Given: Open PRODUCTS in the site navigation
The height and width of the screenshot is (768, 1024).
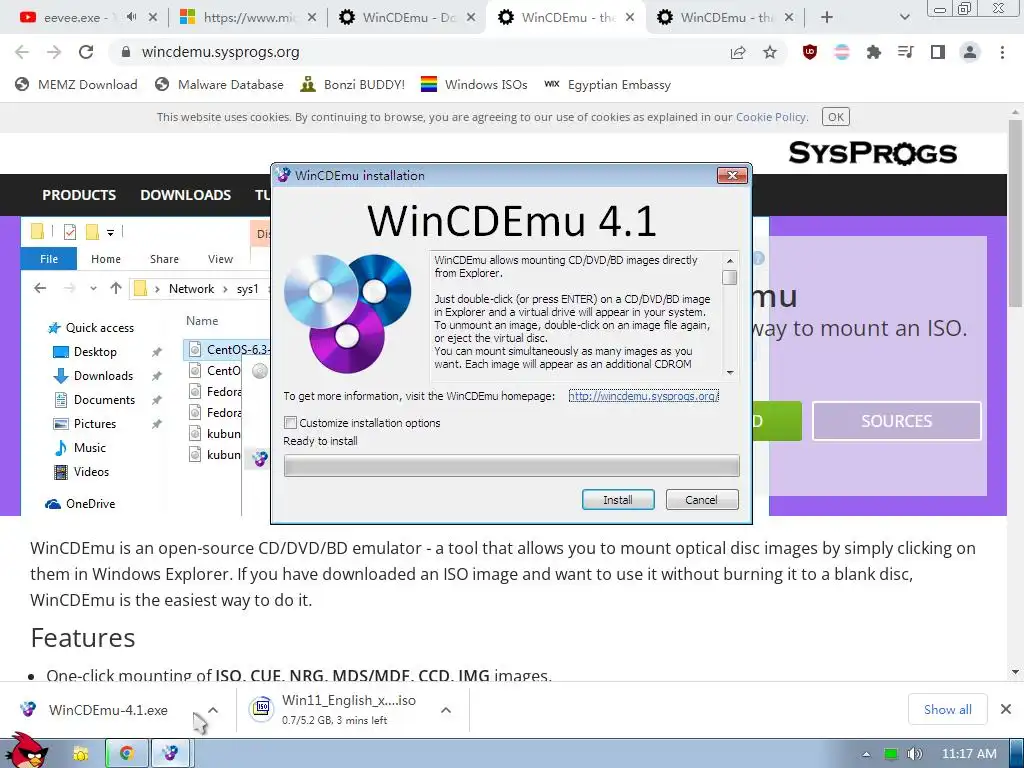Looking at the screenshot, I should [79, 195].
